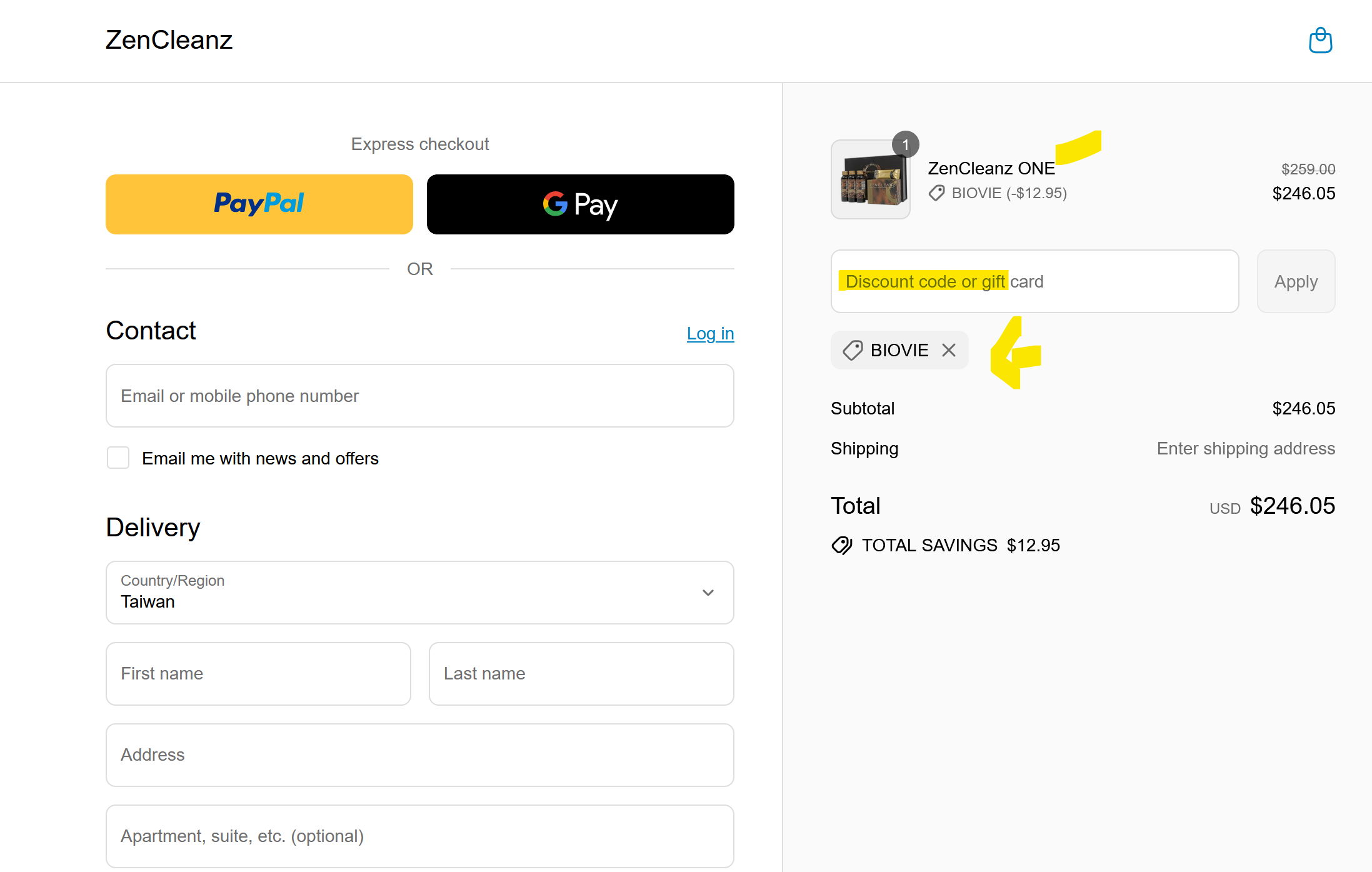Focus the First name field

[258, 674]
